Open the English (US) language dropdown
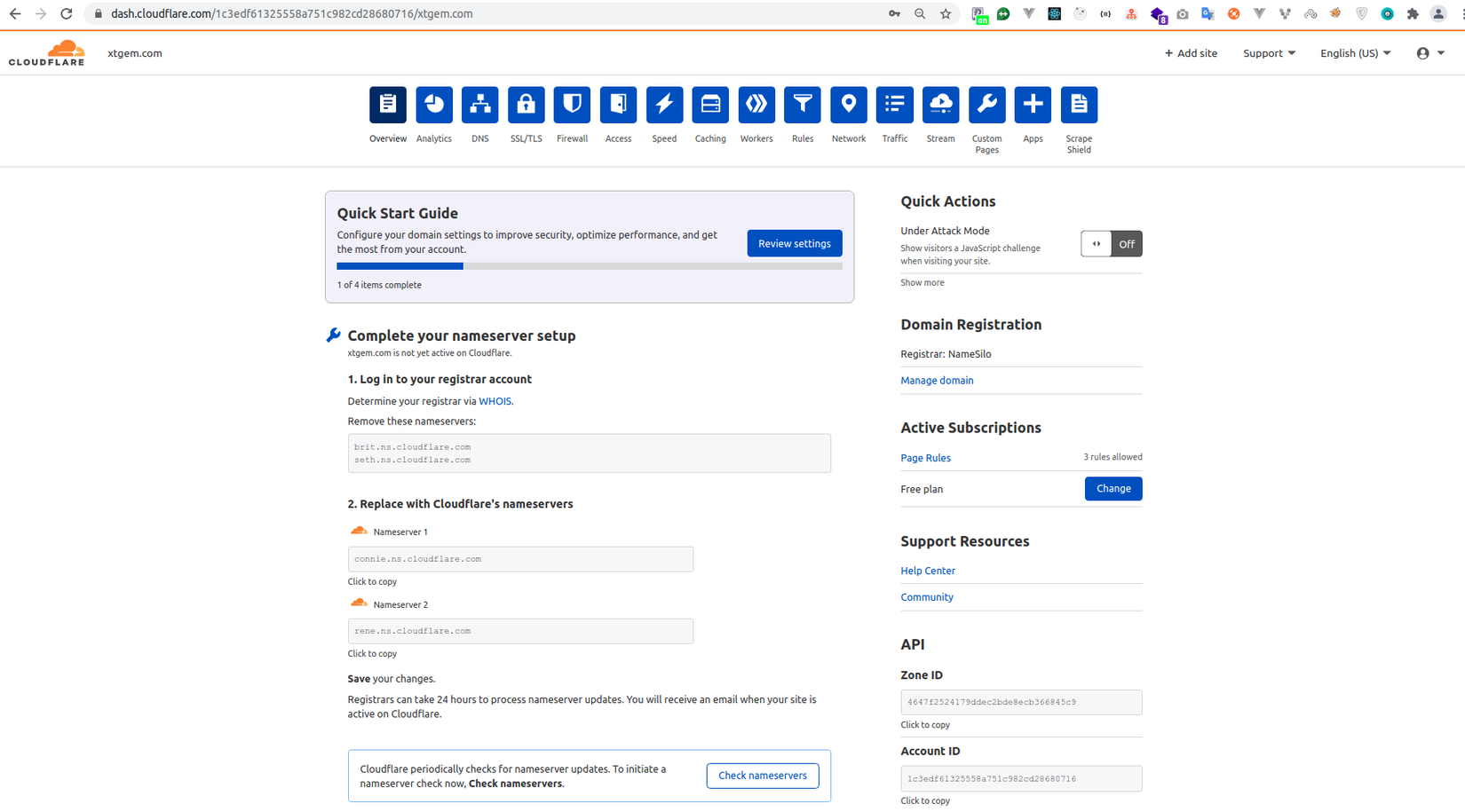 [x=1355, y=53]
